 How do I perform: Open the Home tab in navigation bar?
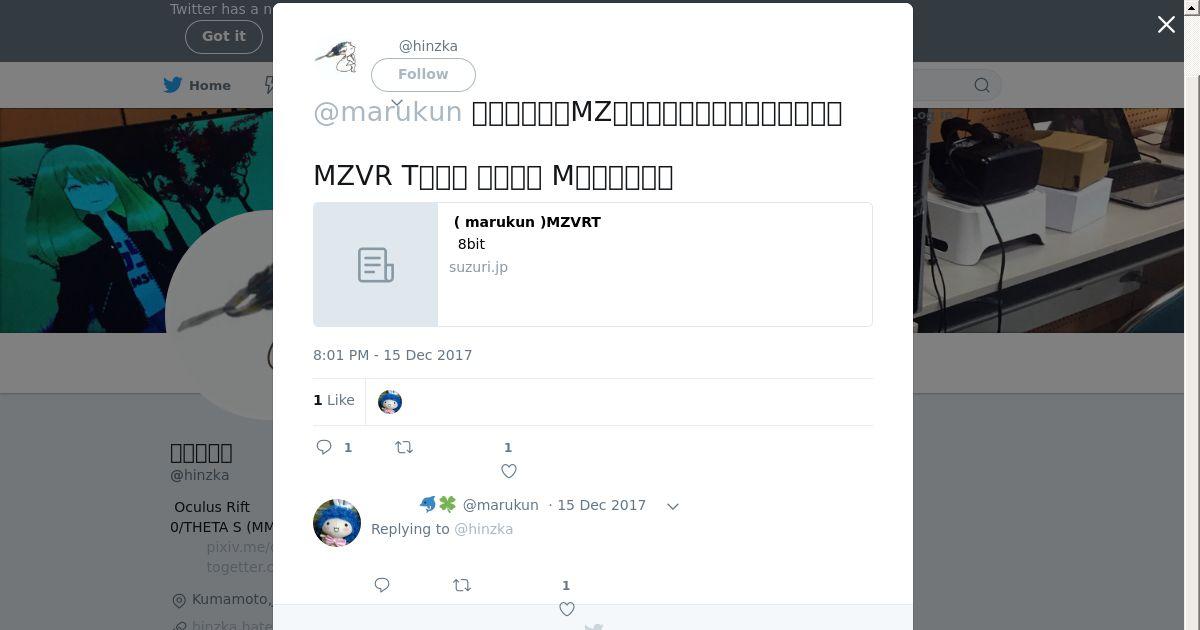tap(198, 85)
